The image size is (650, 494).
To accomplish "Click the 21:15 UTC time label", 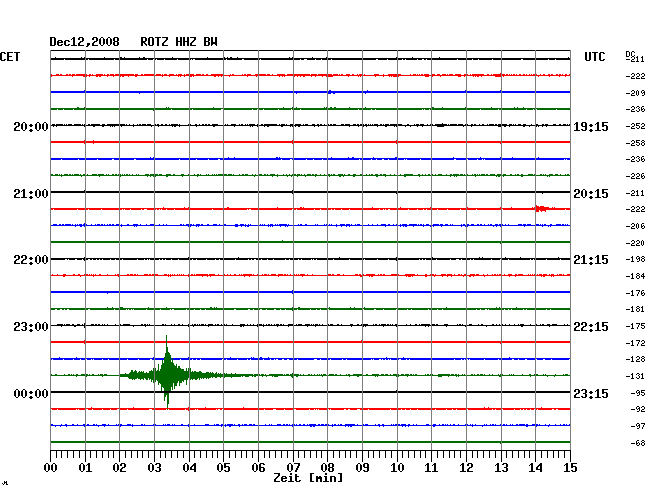I will point(591,260).
